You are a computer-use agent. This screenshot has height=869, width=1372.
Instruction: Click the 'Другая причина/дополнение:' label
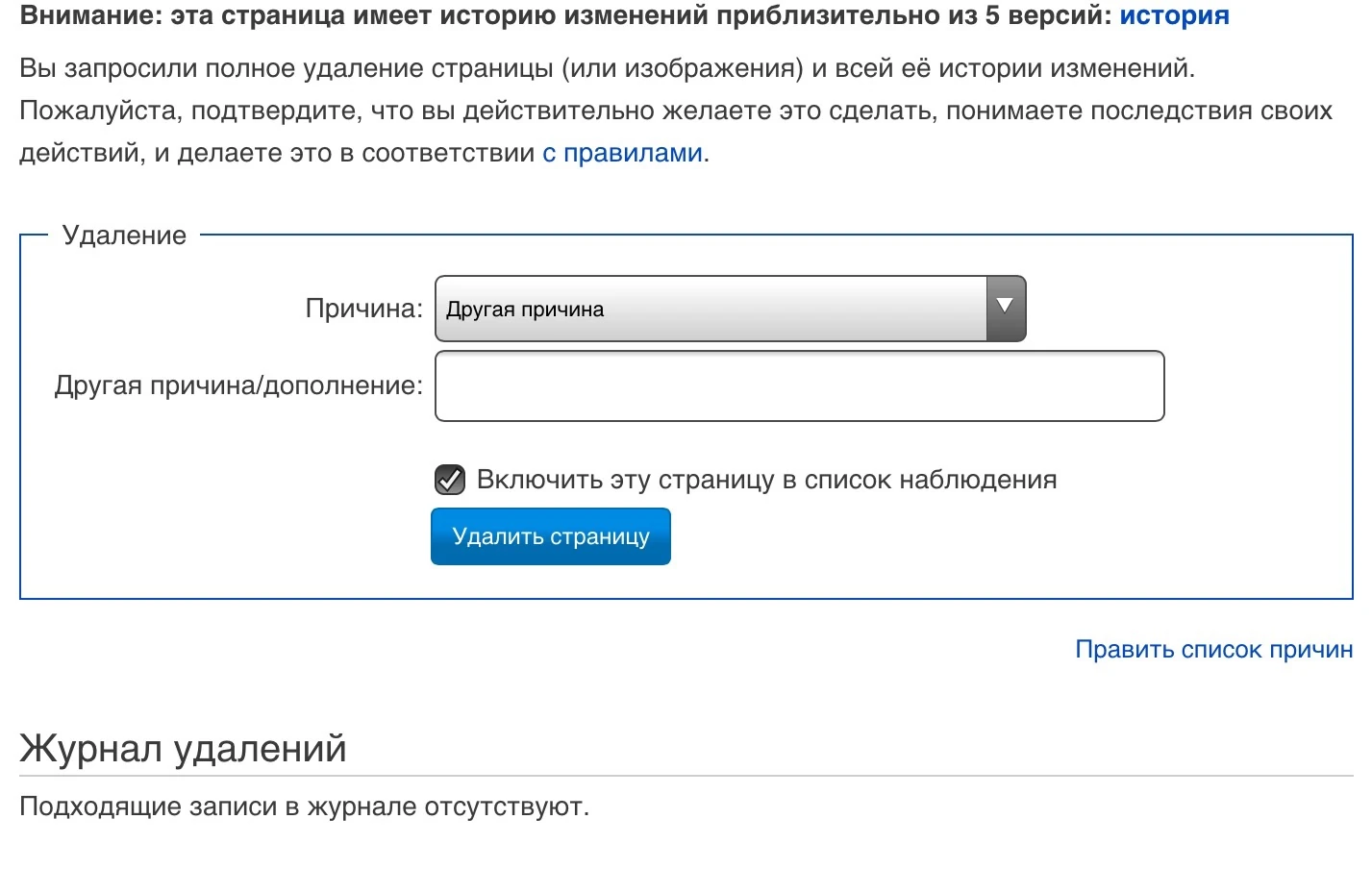pyautogui.click(x=238, y=385)
